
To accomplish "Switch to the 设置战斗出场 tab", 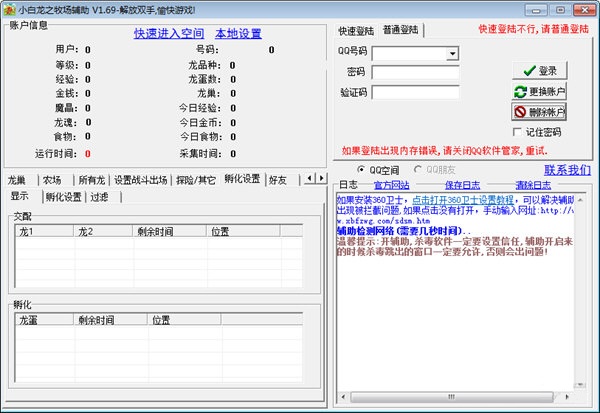I will [x=140, y=180].
